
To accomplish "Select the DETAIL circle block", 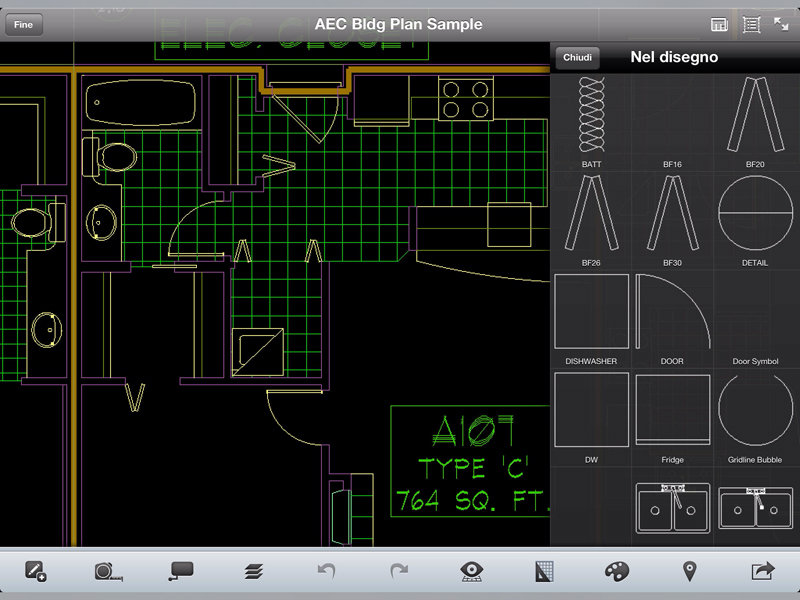I will (x=755, y=213).
